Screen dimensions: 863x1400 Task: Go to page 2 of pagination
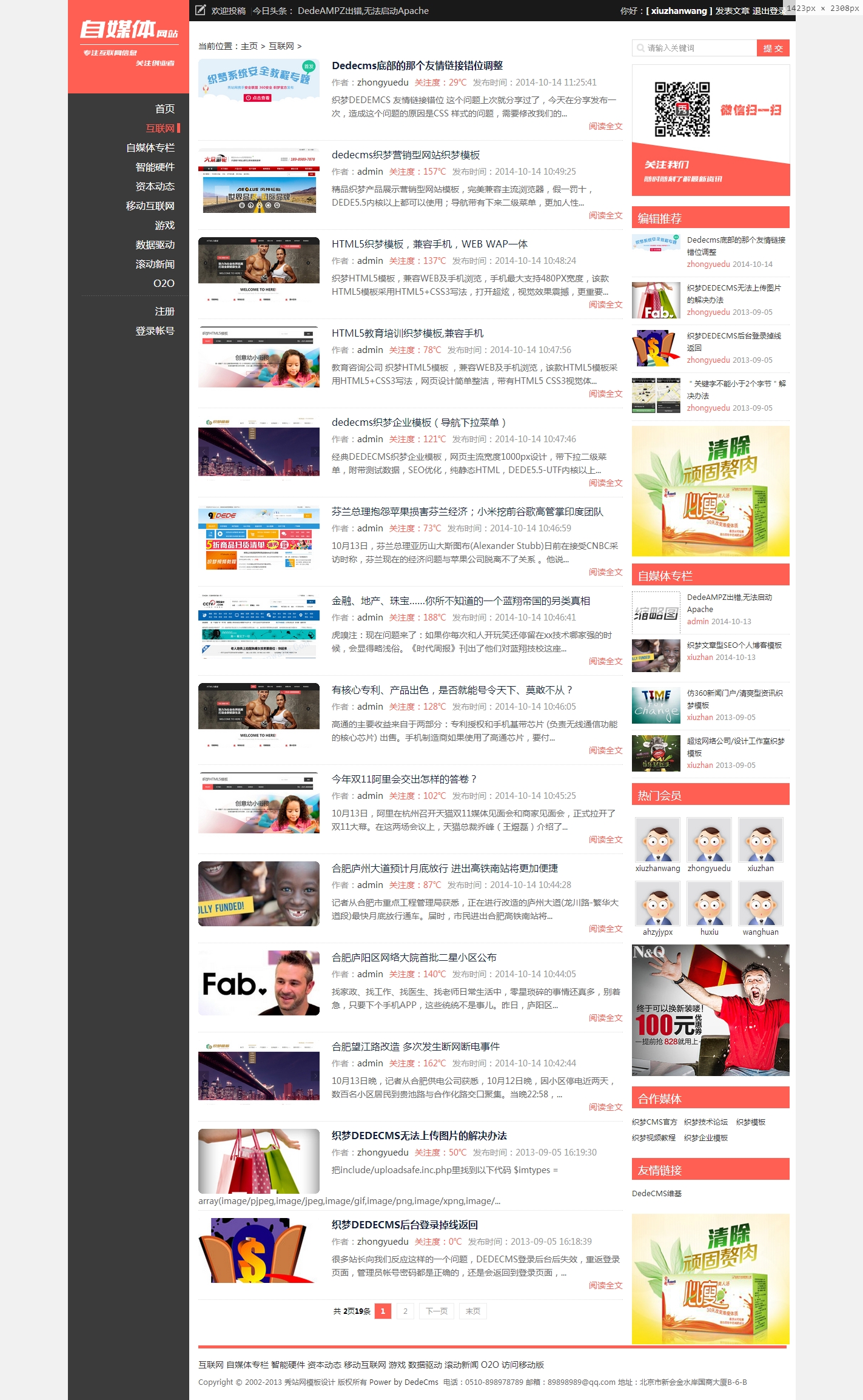click(405, 1311)
